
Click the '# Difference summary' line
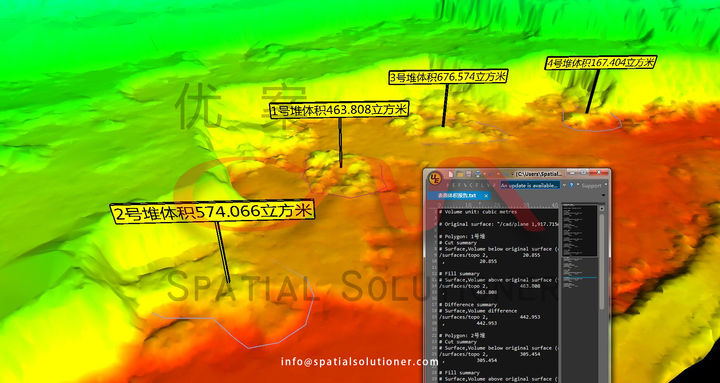pos(467,304)
